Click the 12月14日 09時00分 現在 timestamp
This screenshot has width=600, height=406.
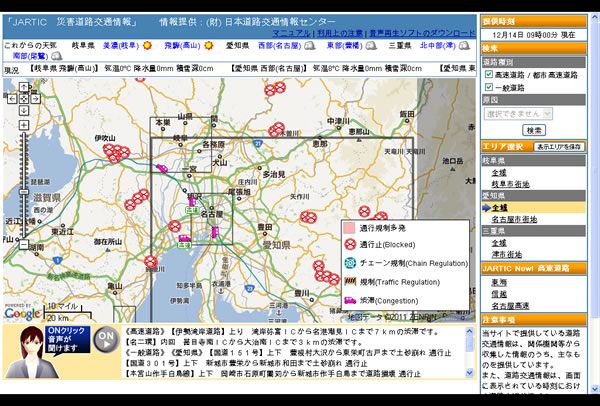pos(534,35)
